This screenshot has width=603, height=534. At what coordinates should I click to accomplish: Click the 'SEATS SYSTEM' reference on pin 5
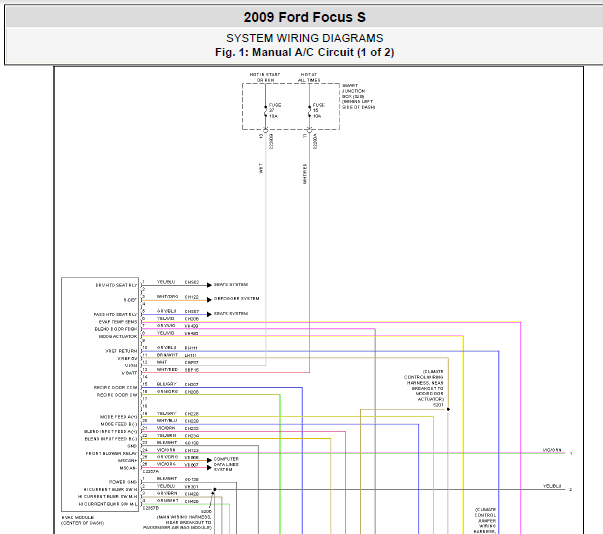231,314
